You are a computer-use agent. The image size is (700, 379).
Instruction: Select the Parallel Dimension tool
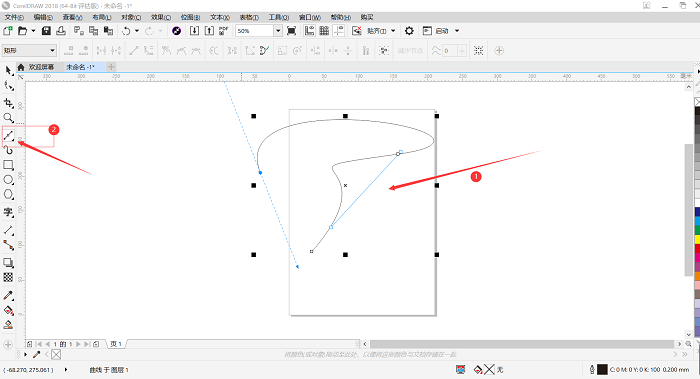click(8, 230)
